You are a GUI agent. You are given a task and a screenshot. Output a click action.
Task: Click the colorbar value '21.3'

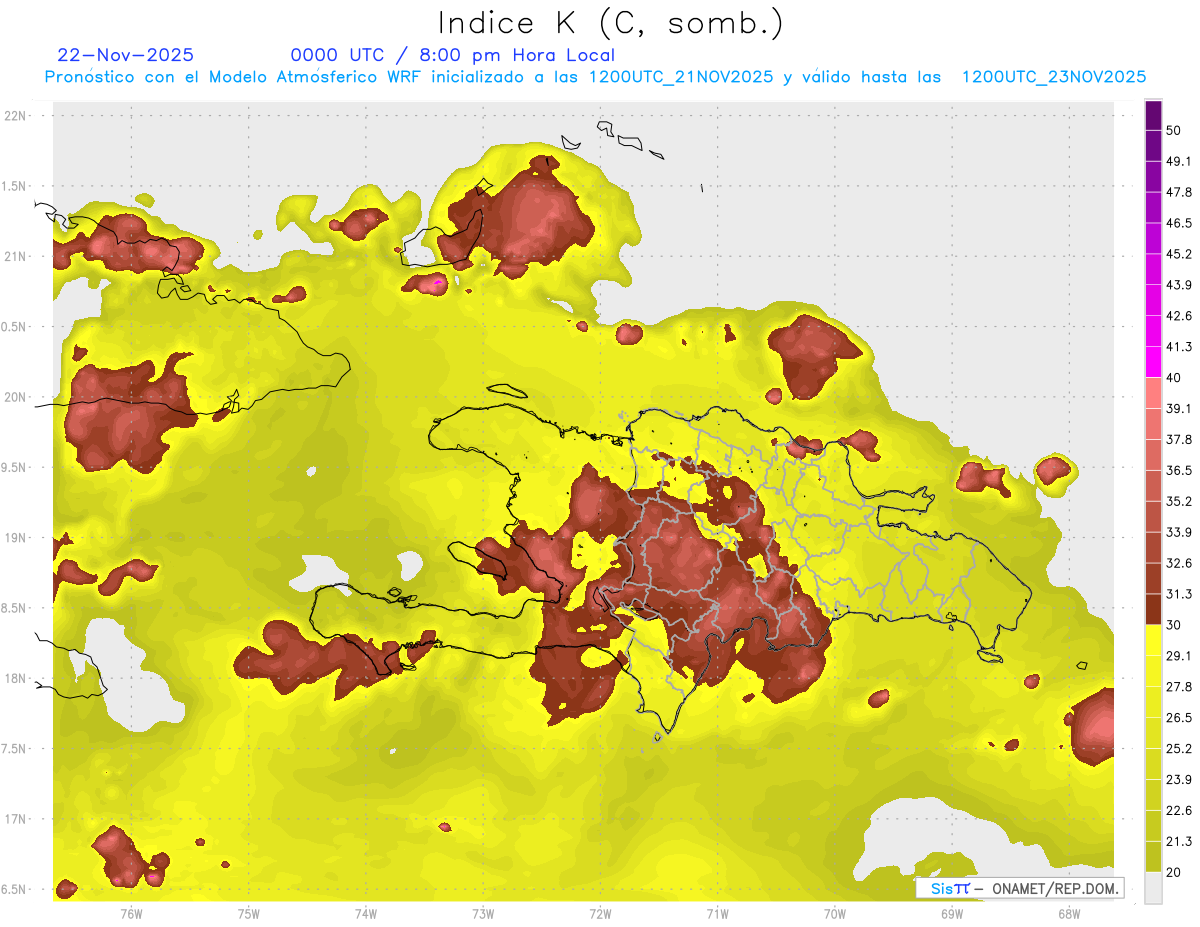point(1179,841)
